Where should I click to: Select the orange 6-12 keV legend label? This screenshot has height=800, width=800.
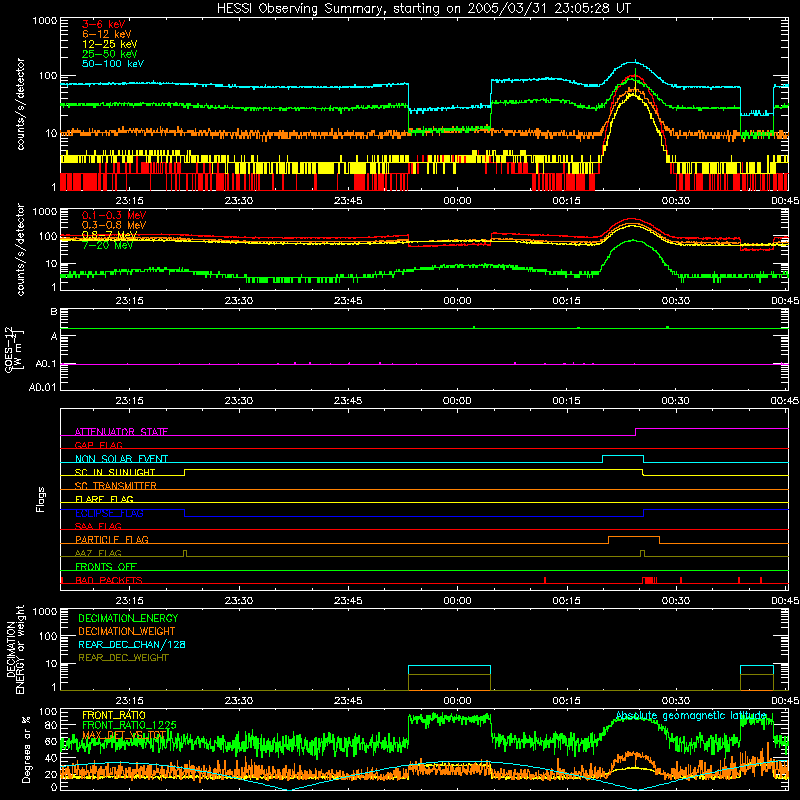pyautogui.click(x=107, y=34)
